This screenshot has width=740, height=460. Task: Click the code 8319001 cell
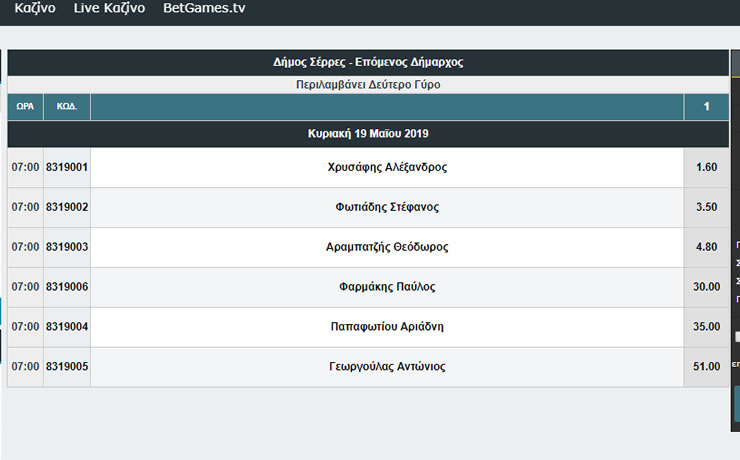pyautogui.click(x=67, y=167)
